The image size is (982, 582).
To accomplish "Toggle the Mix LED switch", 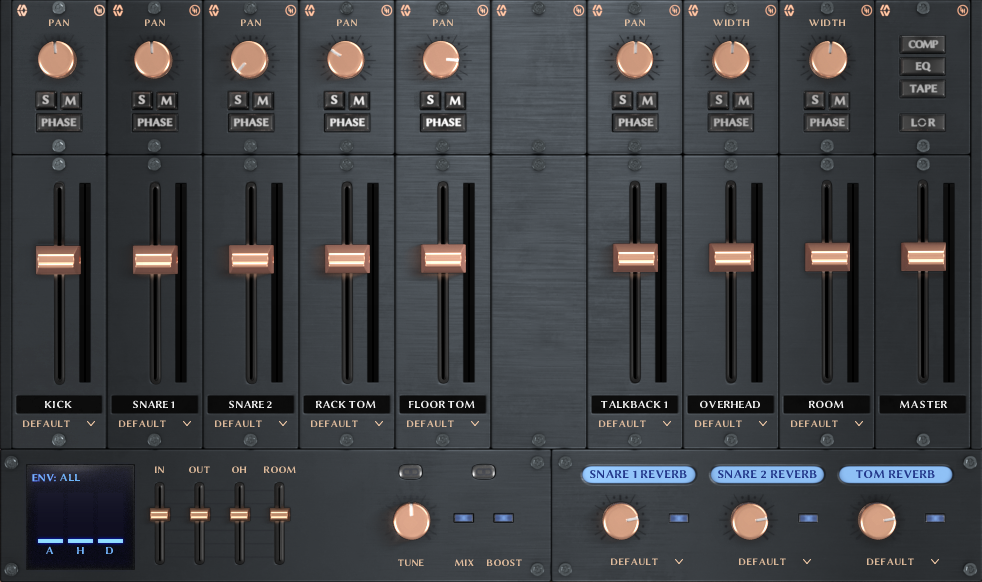I will (464, 518).
